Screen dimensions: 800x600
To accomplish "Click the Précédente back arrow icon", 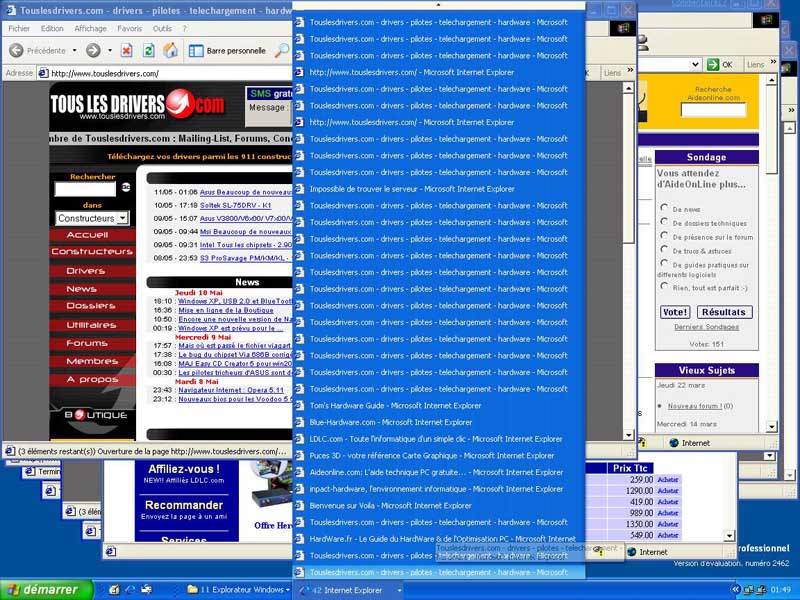I will tap(16, 50).
